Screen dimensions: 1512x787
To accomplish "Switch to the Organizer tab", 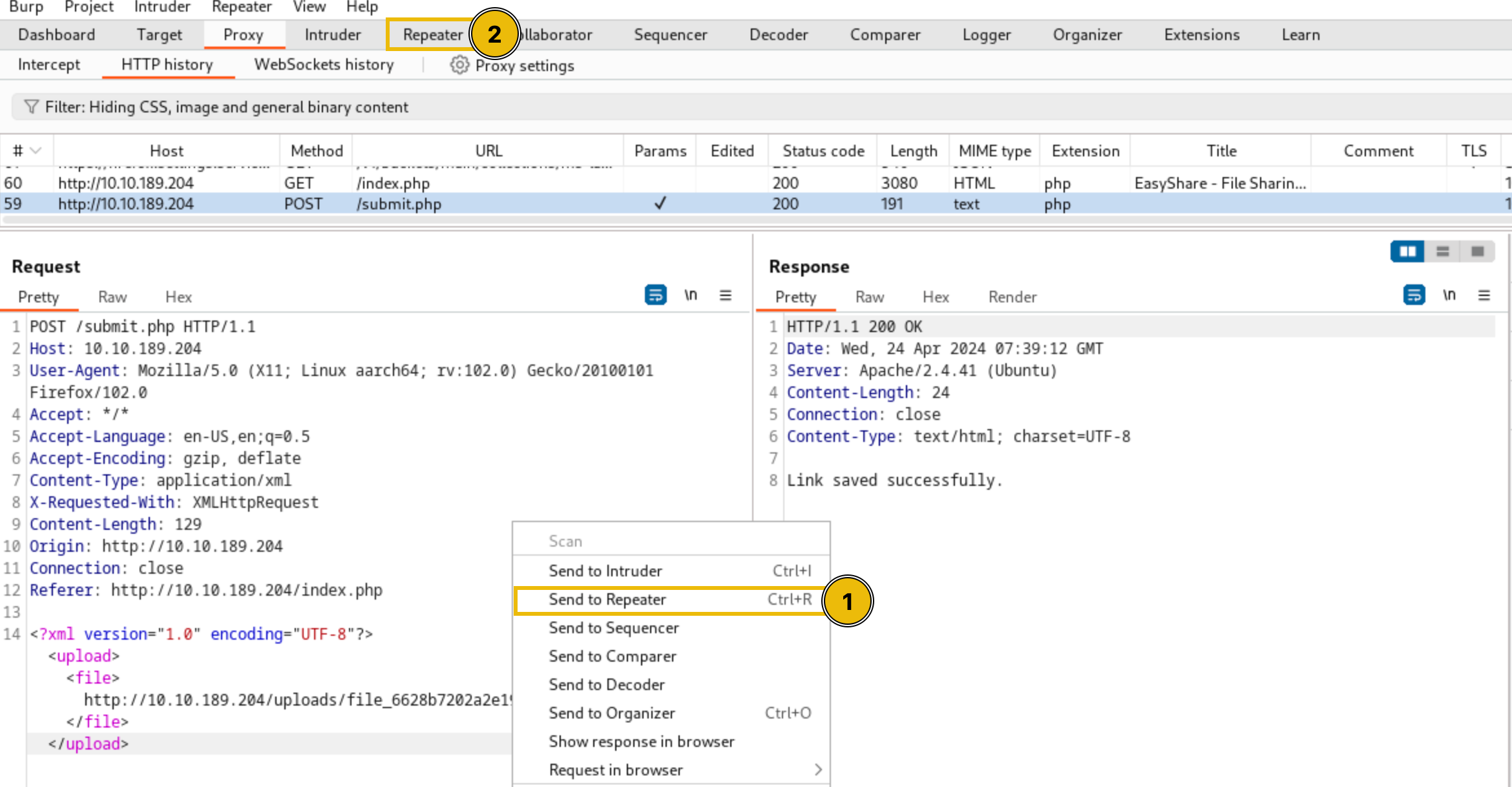I will (1087, 35).
